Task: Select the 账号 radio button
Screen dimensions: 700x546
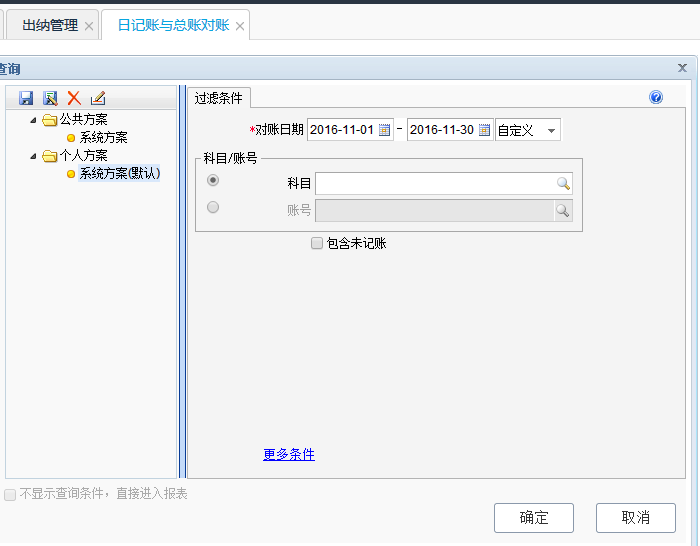Action: point(212,208)
